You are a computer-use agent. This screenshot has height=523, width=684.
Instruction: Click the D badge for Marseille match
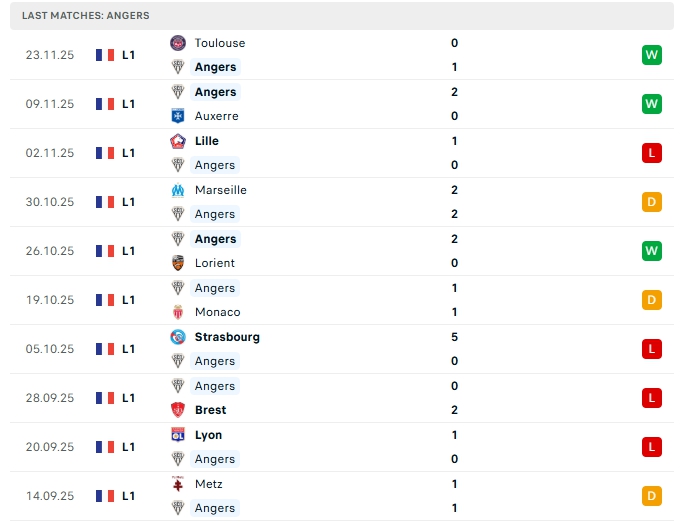652,202
